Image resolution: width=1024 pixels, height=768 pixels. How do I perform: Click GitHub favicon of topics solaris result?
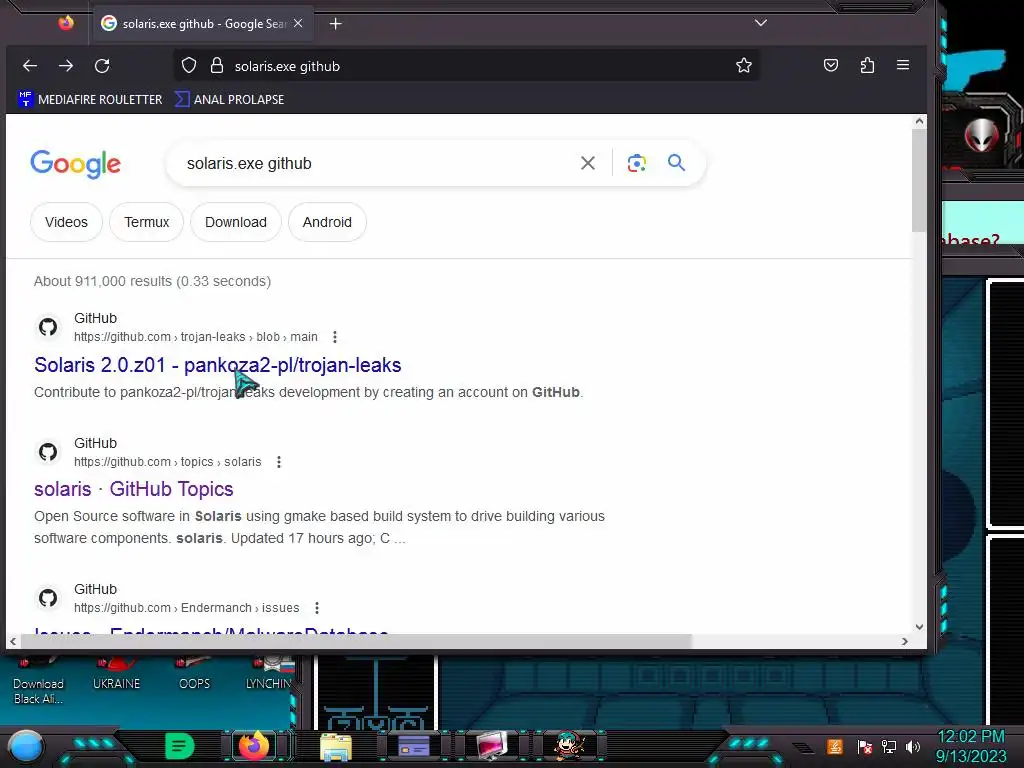click(x=48, y=451)
